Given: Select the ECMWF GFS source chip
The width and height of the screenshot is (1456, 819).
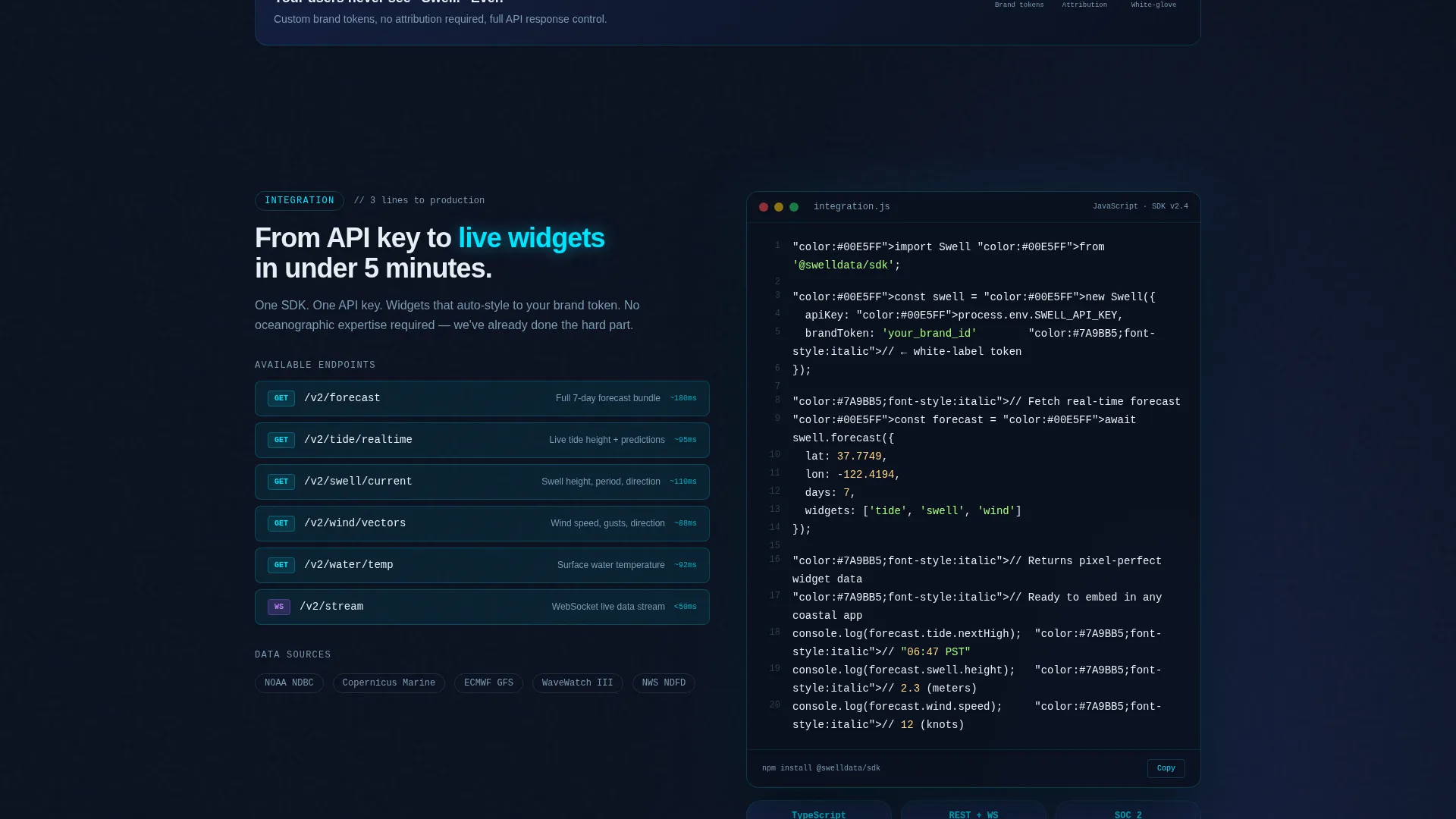Looking at the screenshot, I should 488,683.
